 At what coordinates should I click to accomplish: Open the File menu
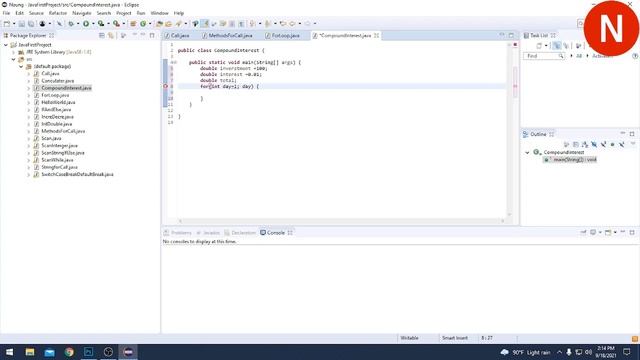click(x=6, y=13)
